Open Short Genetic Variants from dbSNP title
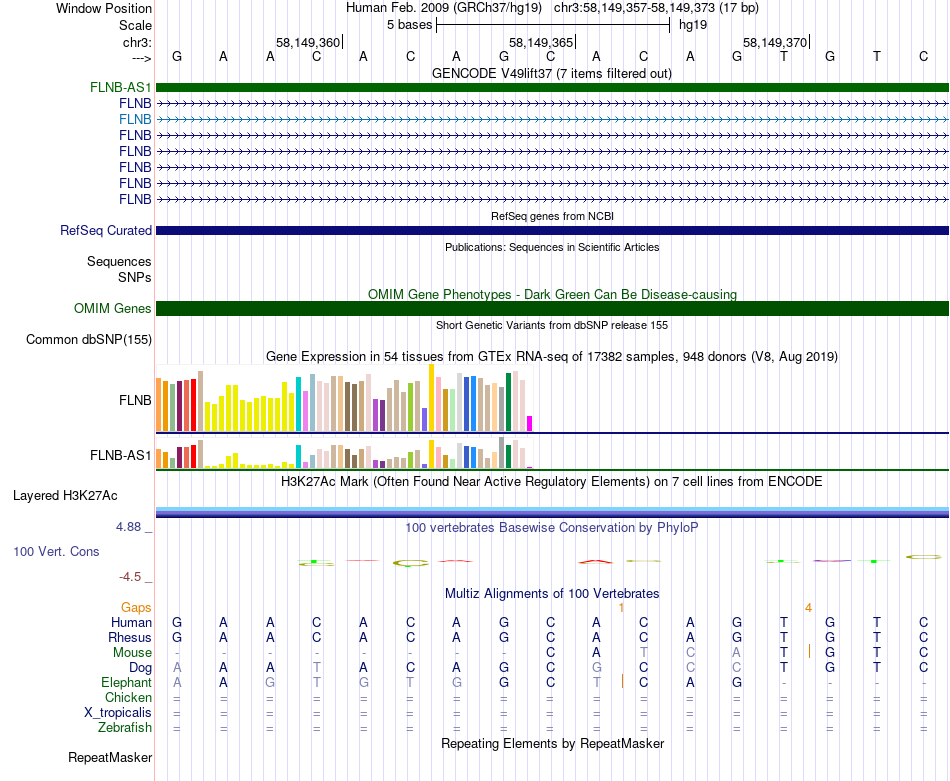 click(x=552, y=325)
